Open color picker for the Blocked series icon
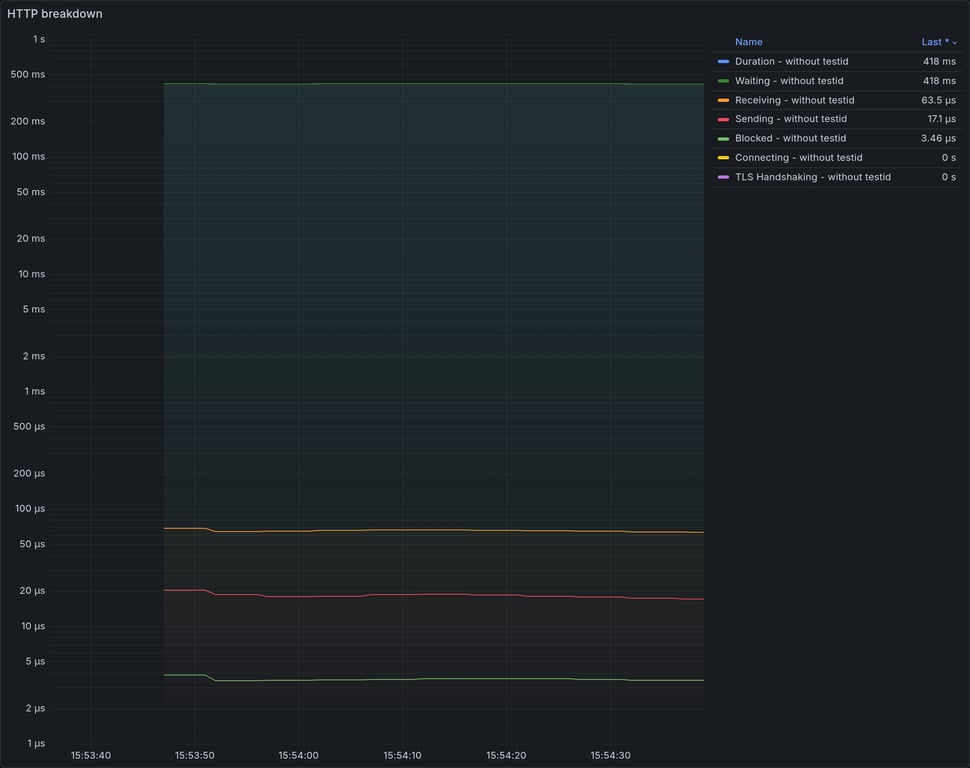Image resolution: width=970 pixels, height=768 pixels. tap(722, 137)
